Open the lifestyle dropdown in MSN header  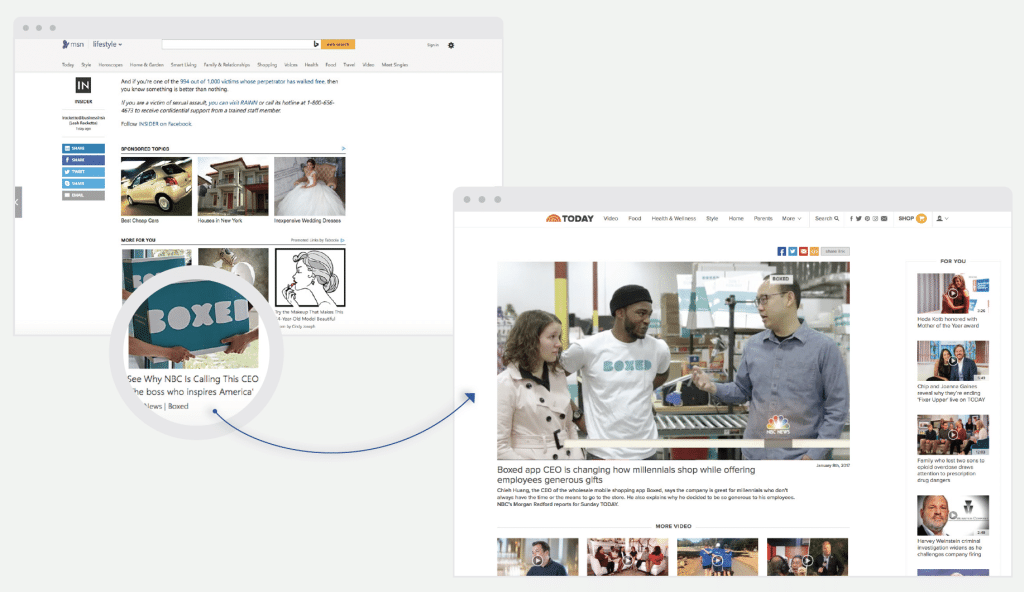(x=107, y=44)
